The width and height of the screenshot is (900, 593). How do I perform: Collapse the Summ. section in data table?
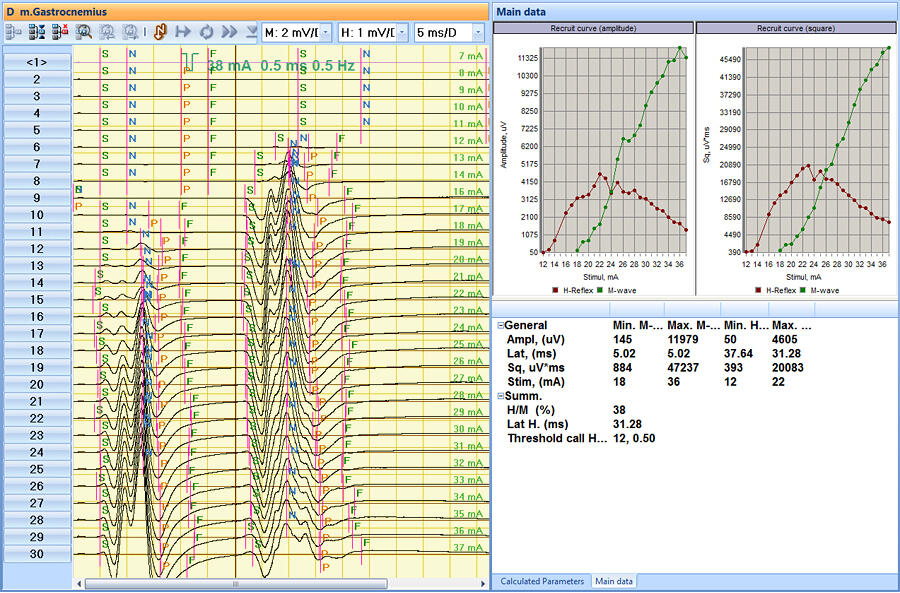[x=500, y=397]
